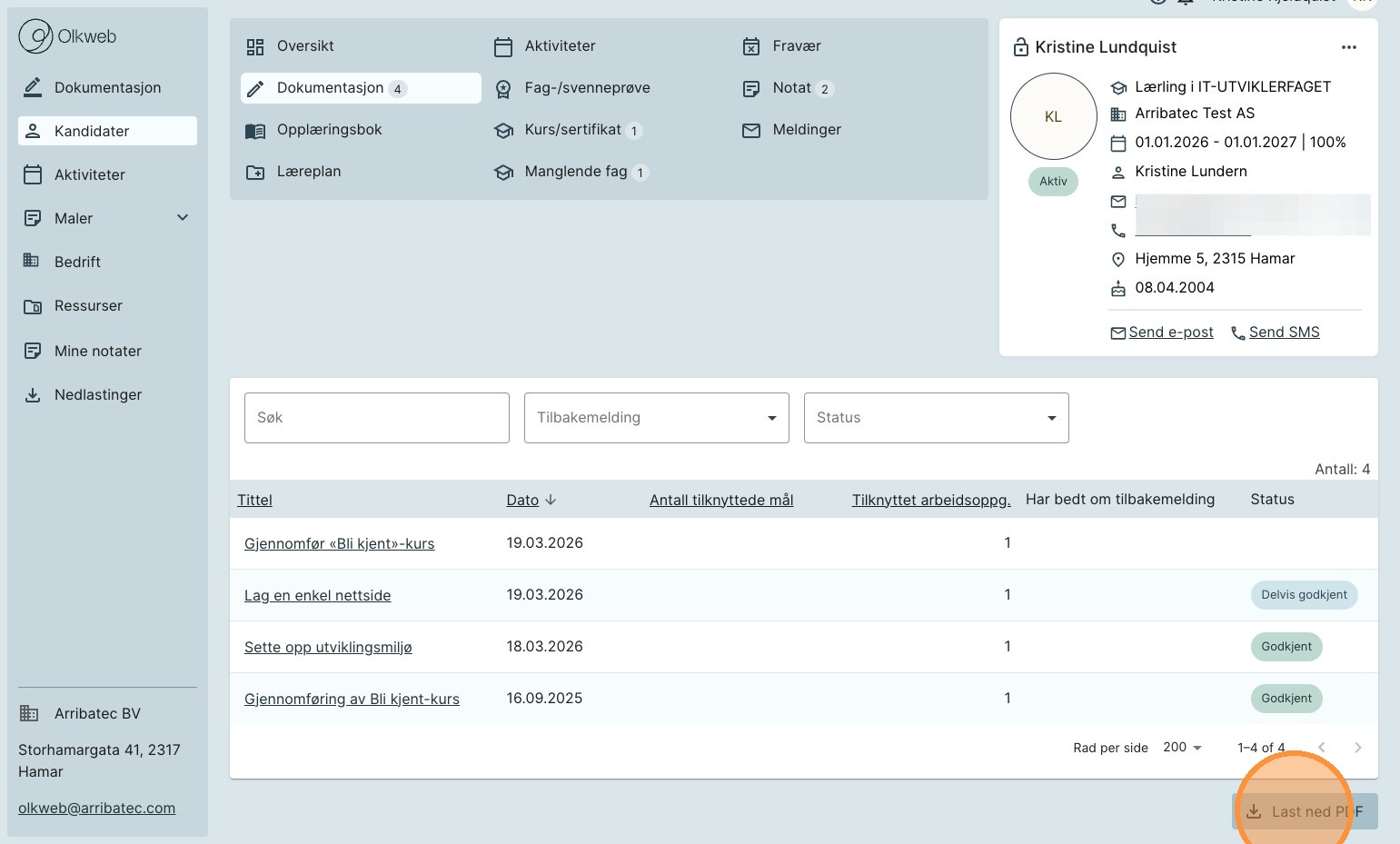Click the Fravær calendar icon

coord(751,46)
